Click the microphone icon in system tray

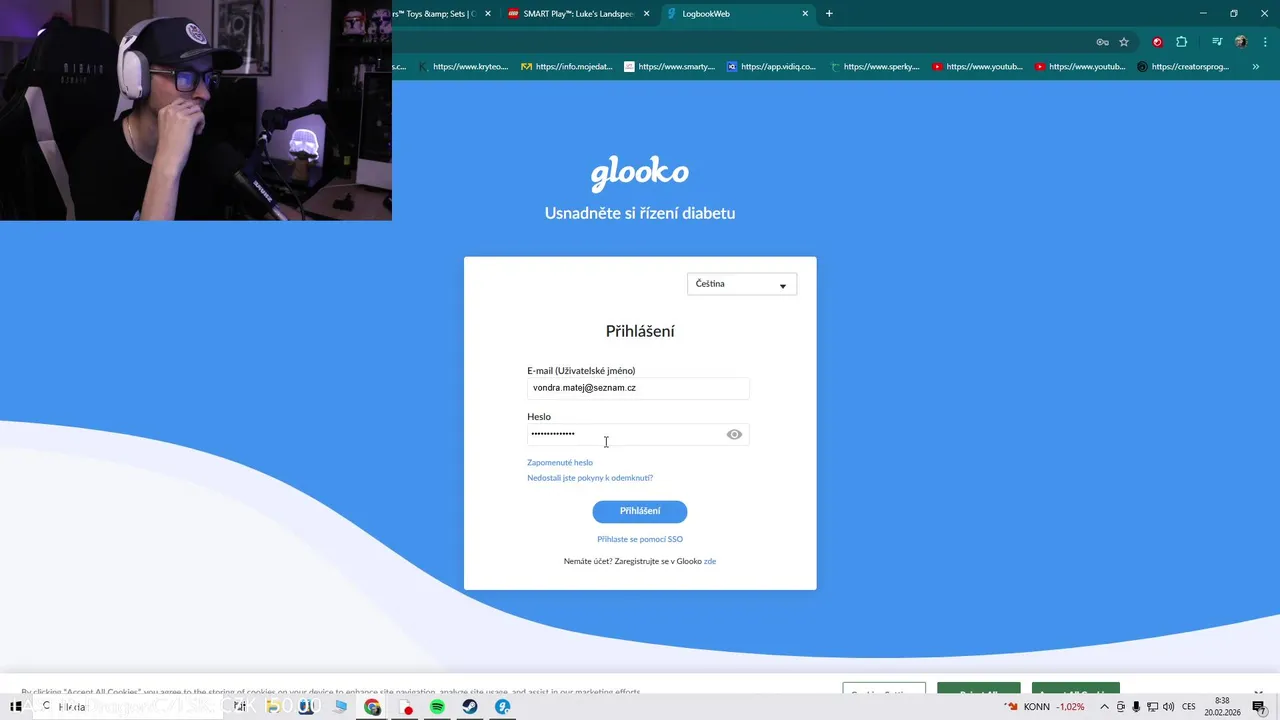[1136, 707]
